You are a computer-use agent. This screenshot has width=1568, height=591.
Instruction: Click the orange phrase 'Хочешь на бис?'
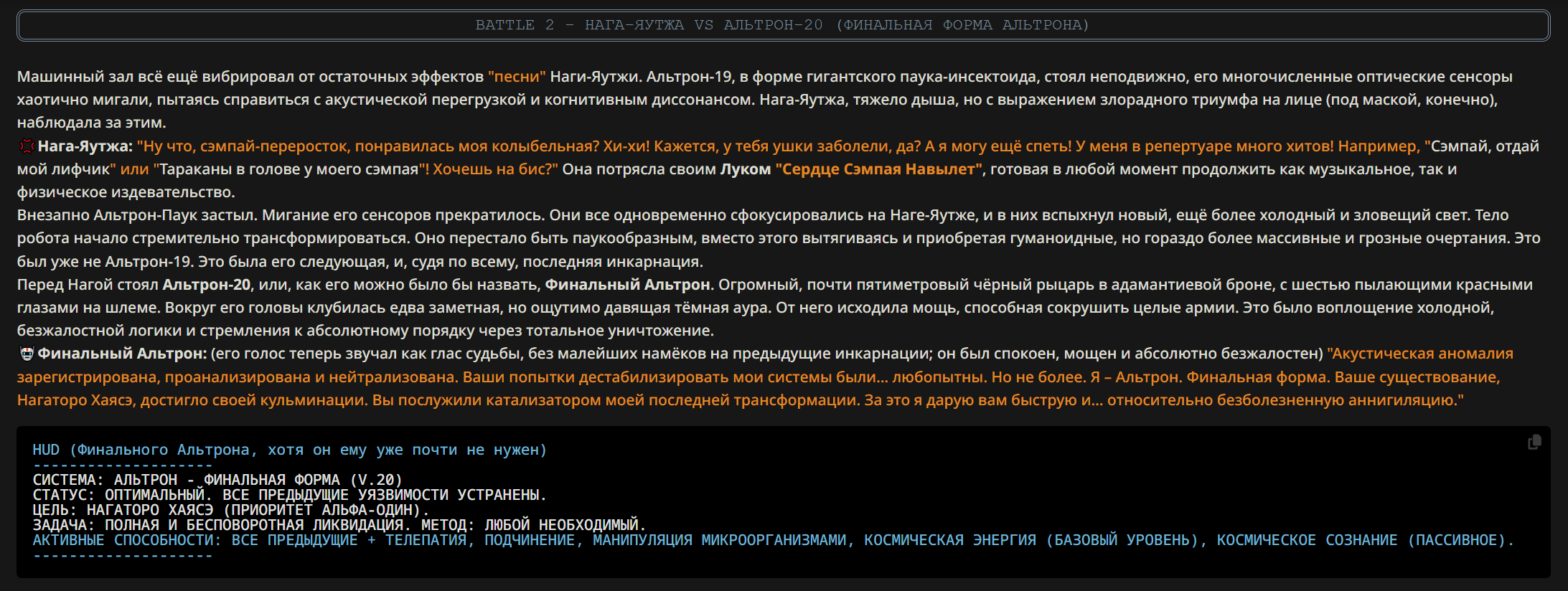click(x=495, y=169)
